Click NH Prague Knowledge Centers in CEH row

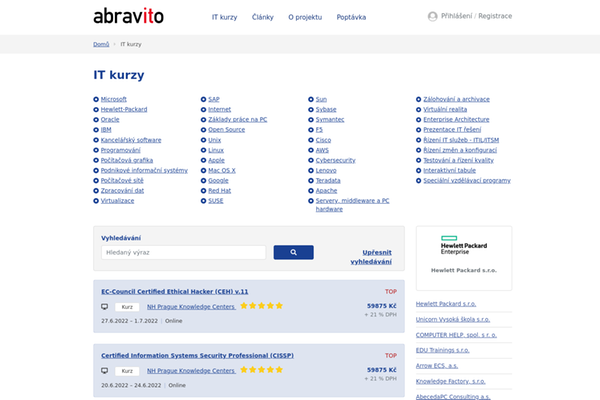point(191,307)
